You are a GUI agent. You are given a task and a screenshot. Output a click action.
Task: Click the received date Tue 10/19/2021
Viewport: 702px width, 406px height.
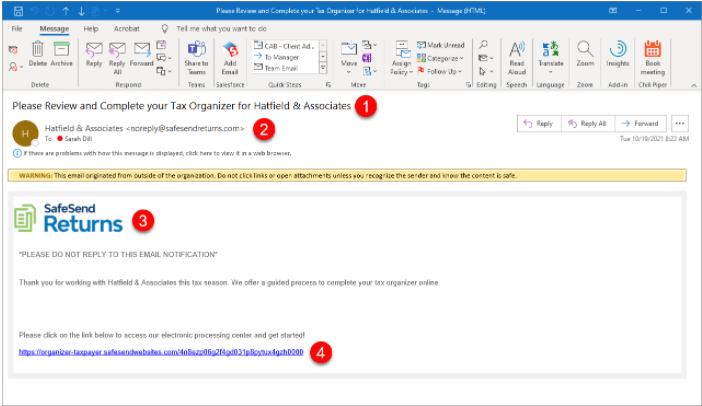654,139
